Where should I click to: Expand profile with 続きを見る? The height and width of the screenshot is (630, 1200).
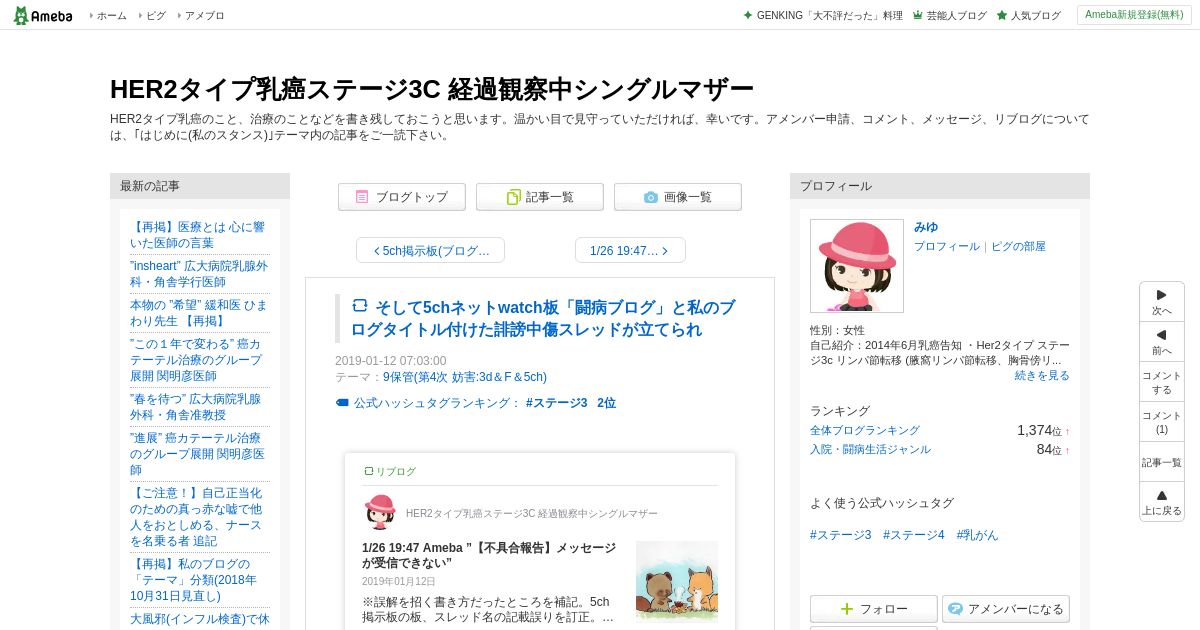[1042, 375]
